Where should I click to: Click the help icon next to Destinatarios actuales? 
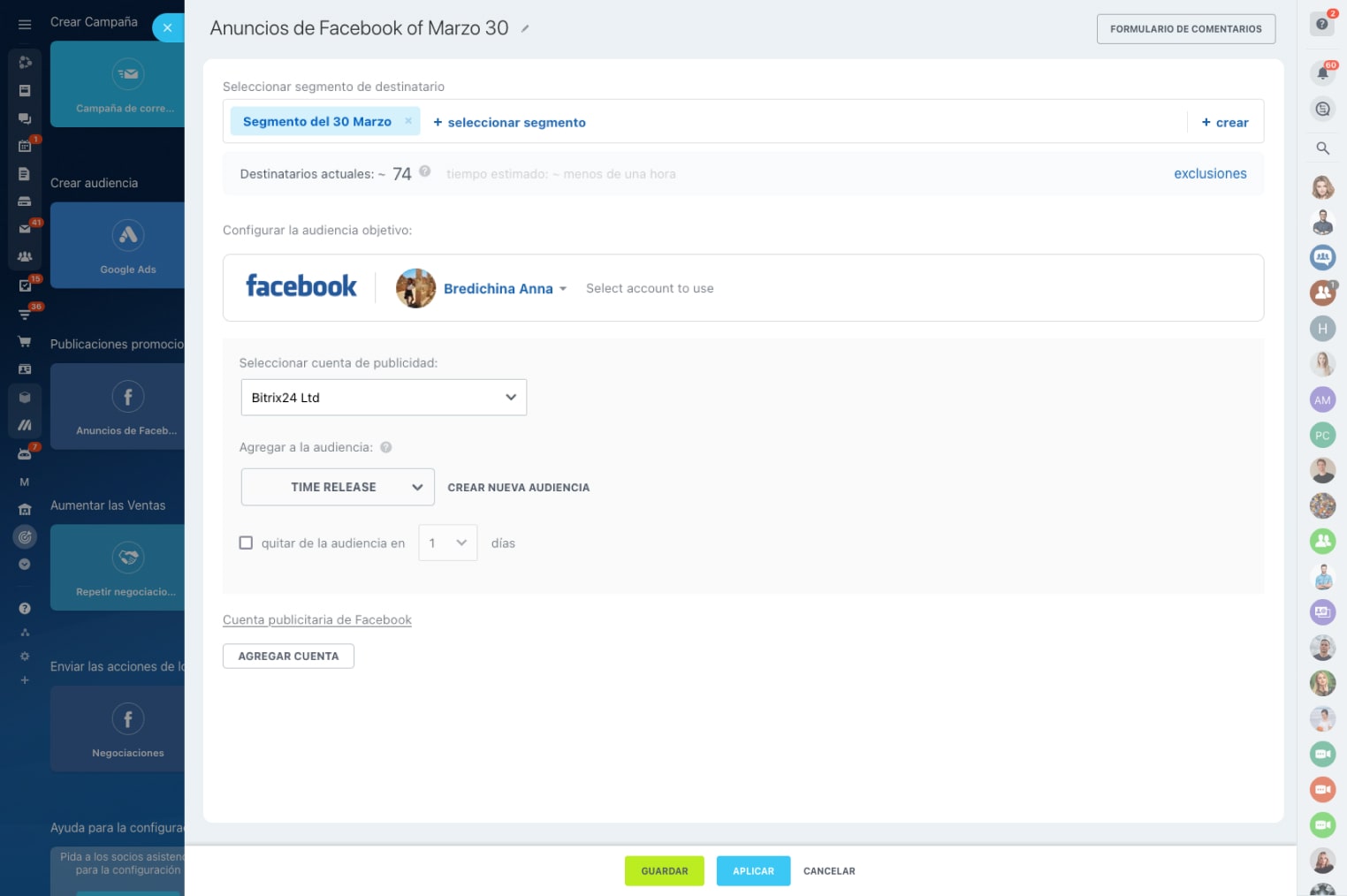(425, 171)
